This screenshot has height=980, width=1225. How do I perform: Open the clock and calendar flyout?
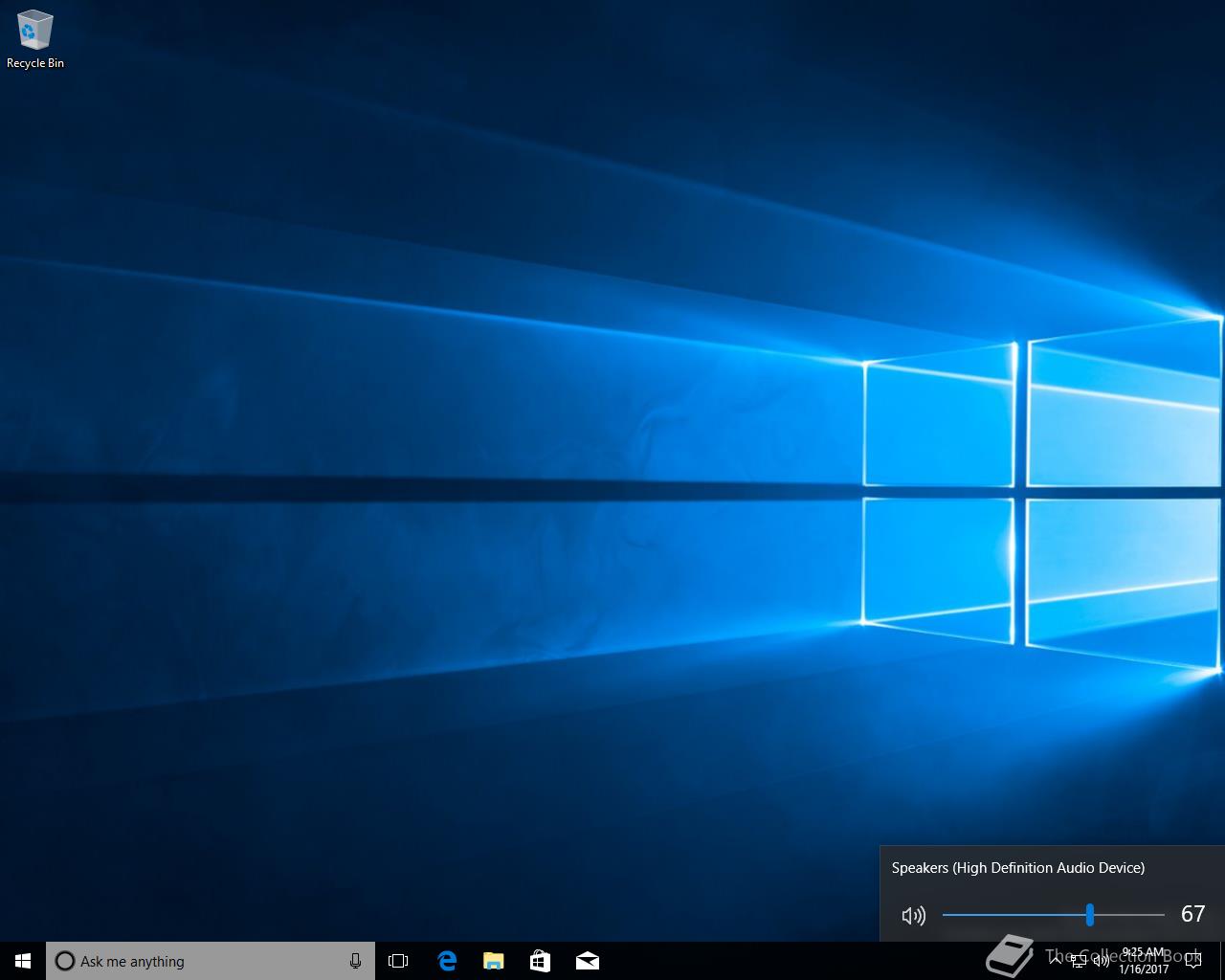[x=1144, y=961]
